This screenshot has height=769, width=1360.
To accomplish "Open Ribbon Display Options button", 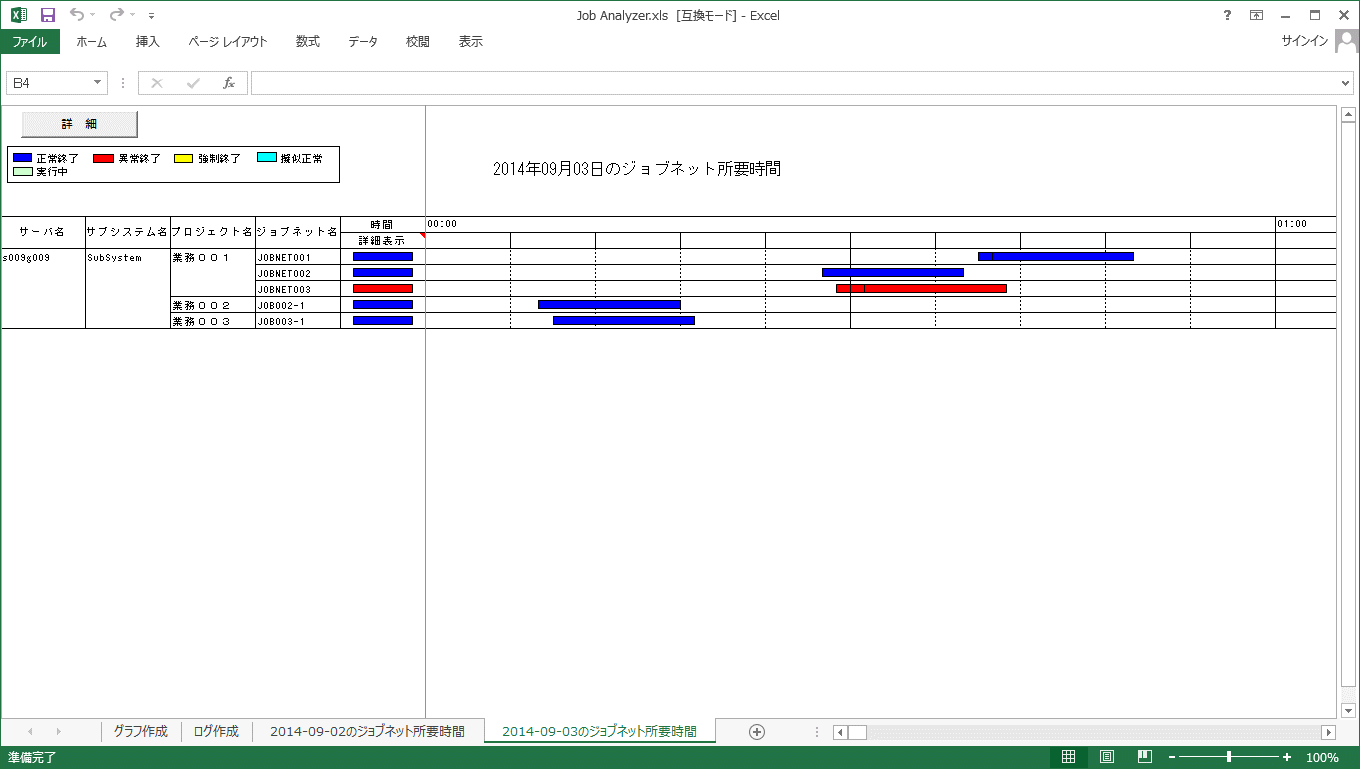I will [1256, 15].
